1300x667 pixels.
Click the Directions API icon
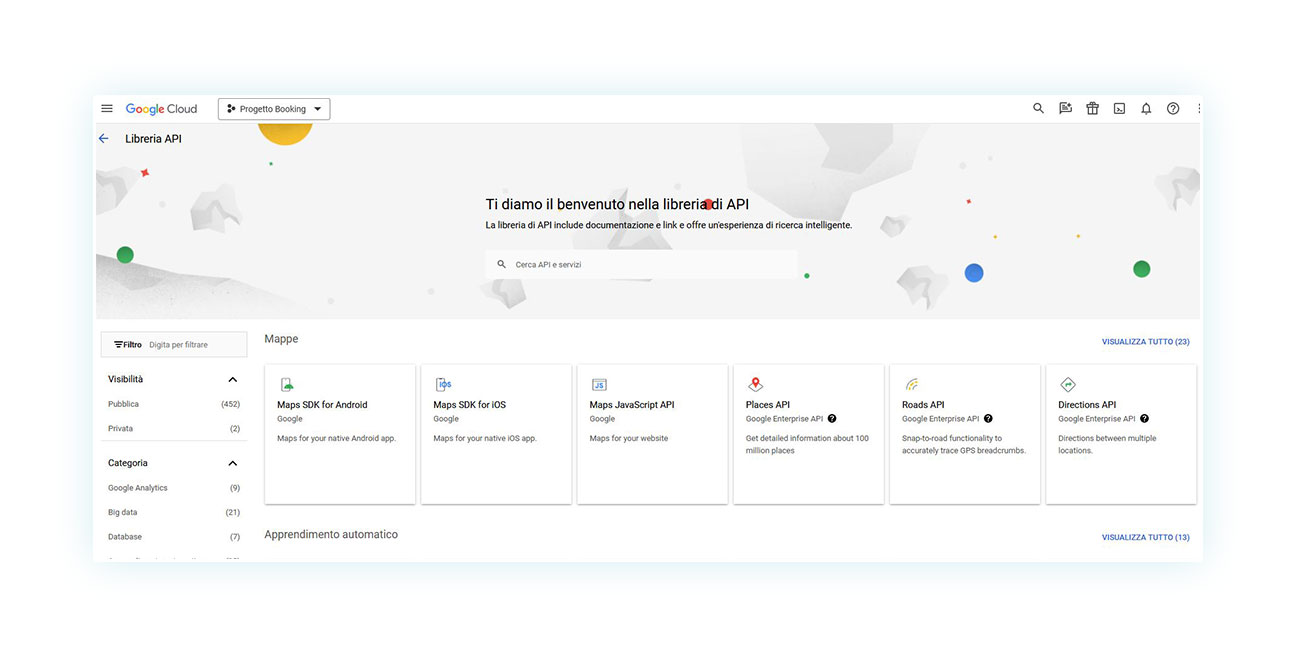[1067, 384]
